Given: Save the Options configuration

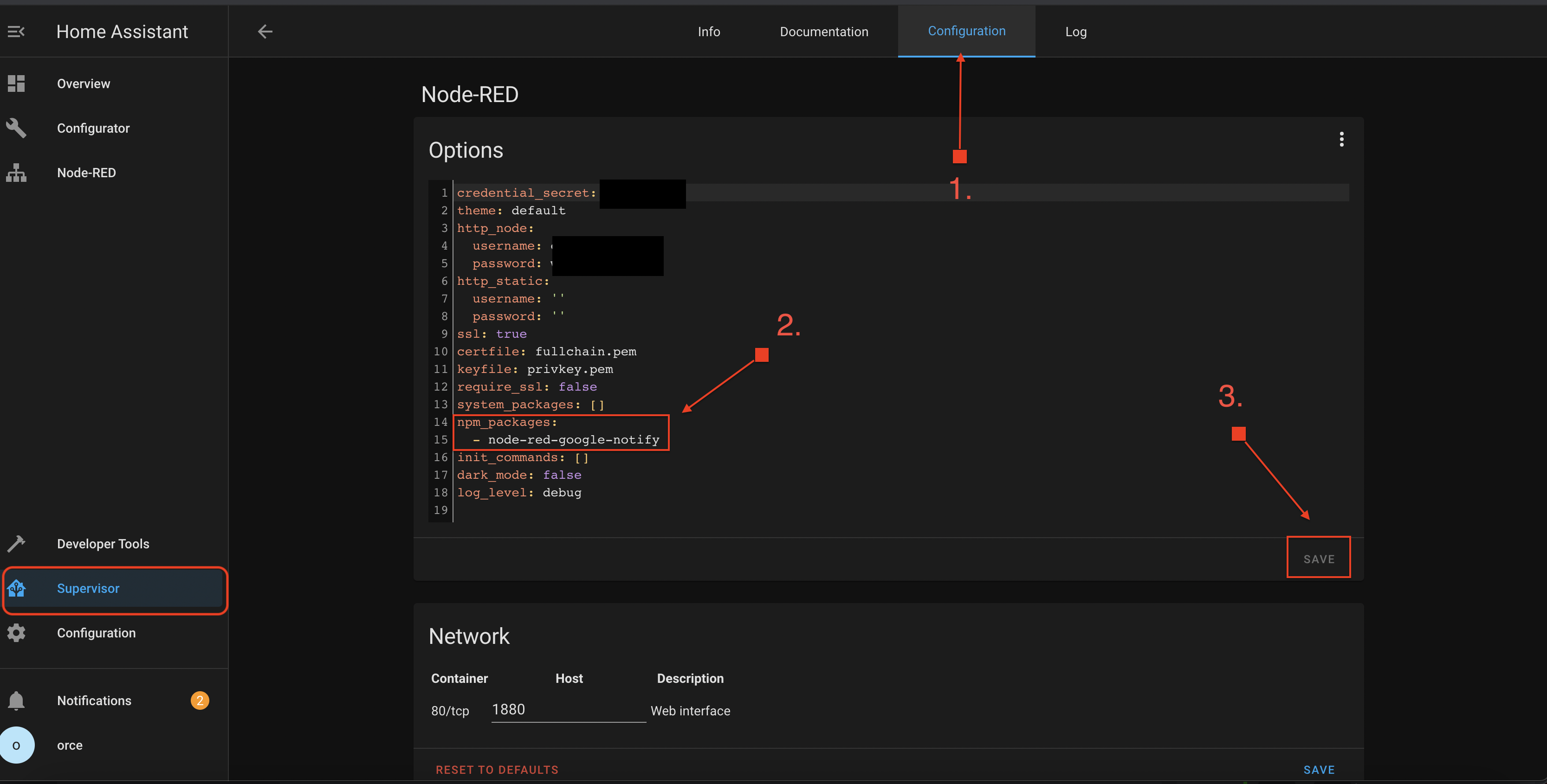Looking at the screenshot, I should 1318,559.
